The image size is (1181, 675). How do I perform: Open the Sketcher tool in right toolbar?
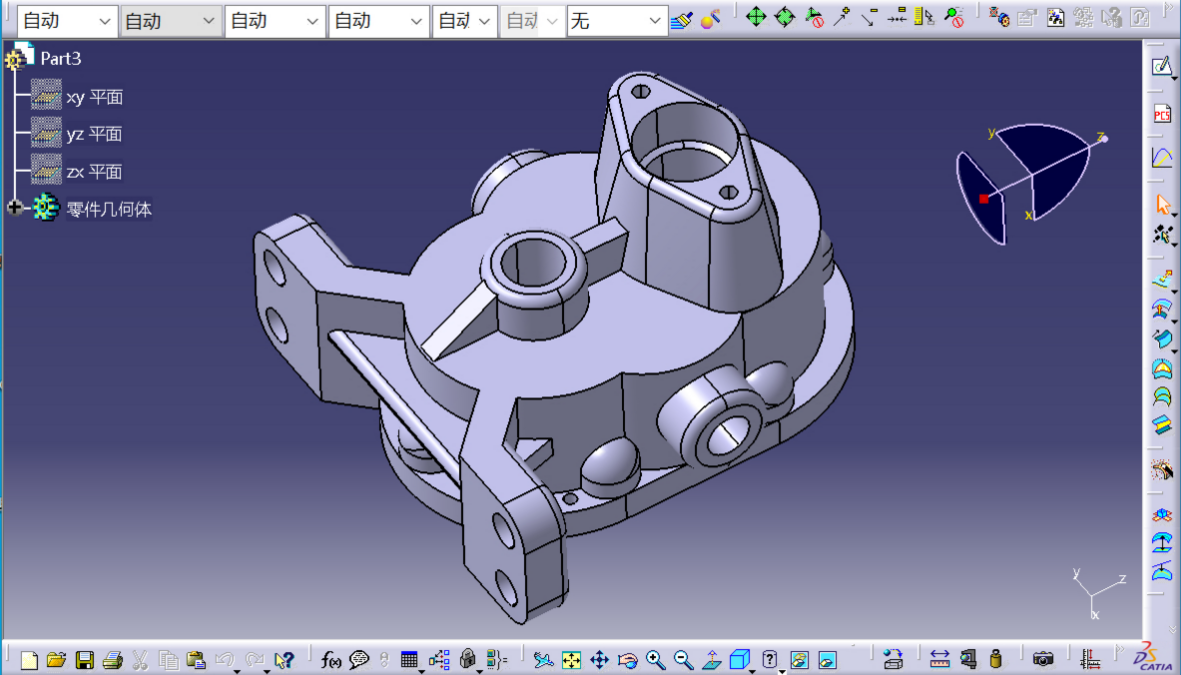coord(1162,67)
